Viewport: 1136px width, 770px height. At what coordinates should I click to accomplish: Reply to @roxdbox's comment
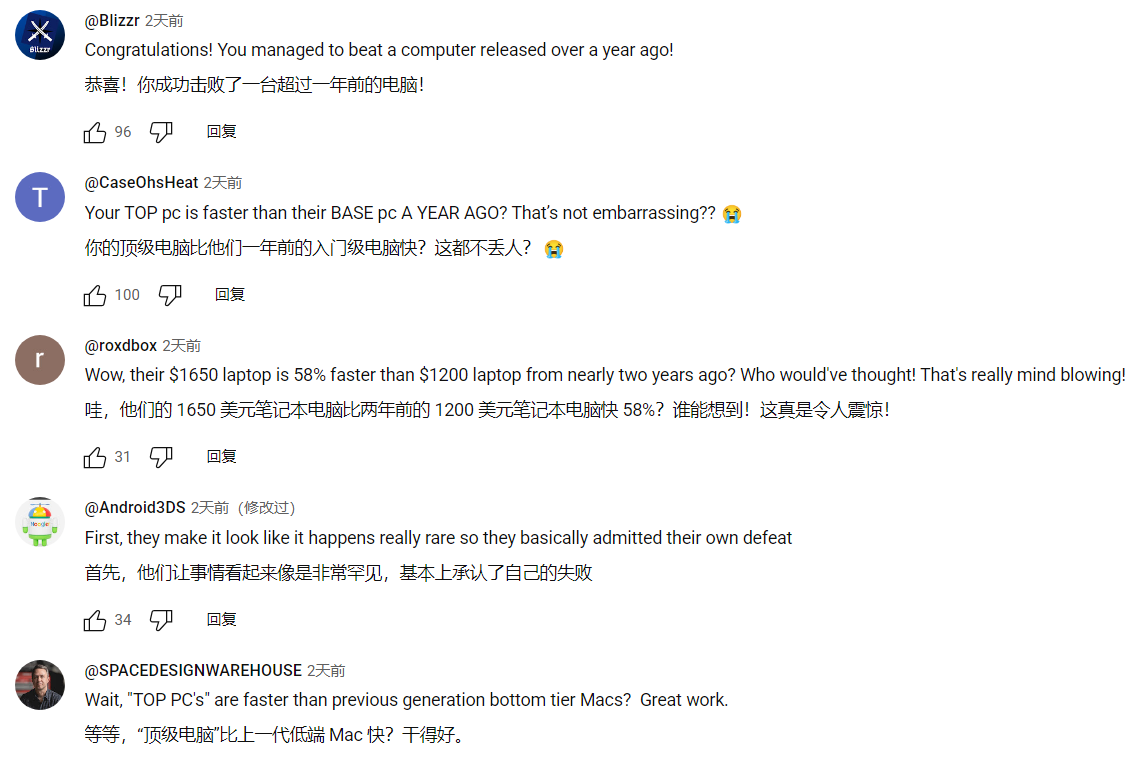pos(222,457)
